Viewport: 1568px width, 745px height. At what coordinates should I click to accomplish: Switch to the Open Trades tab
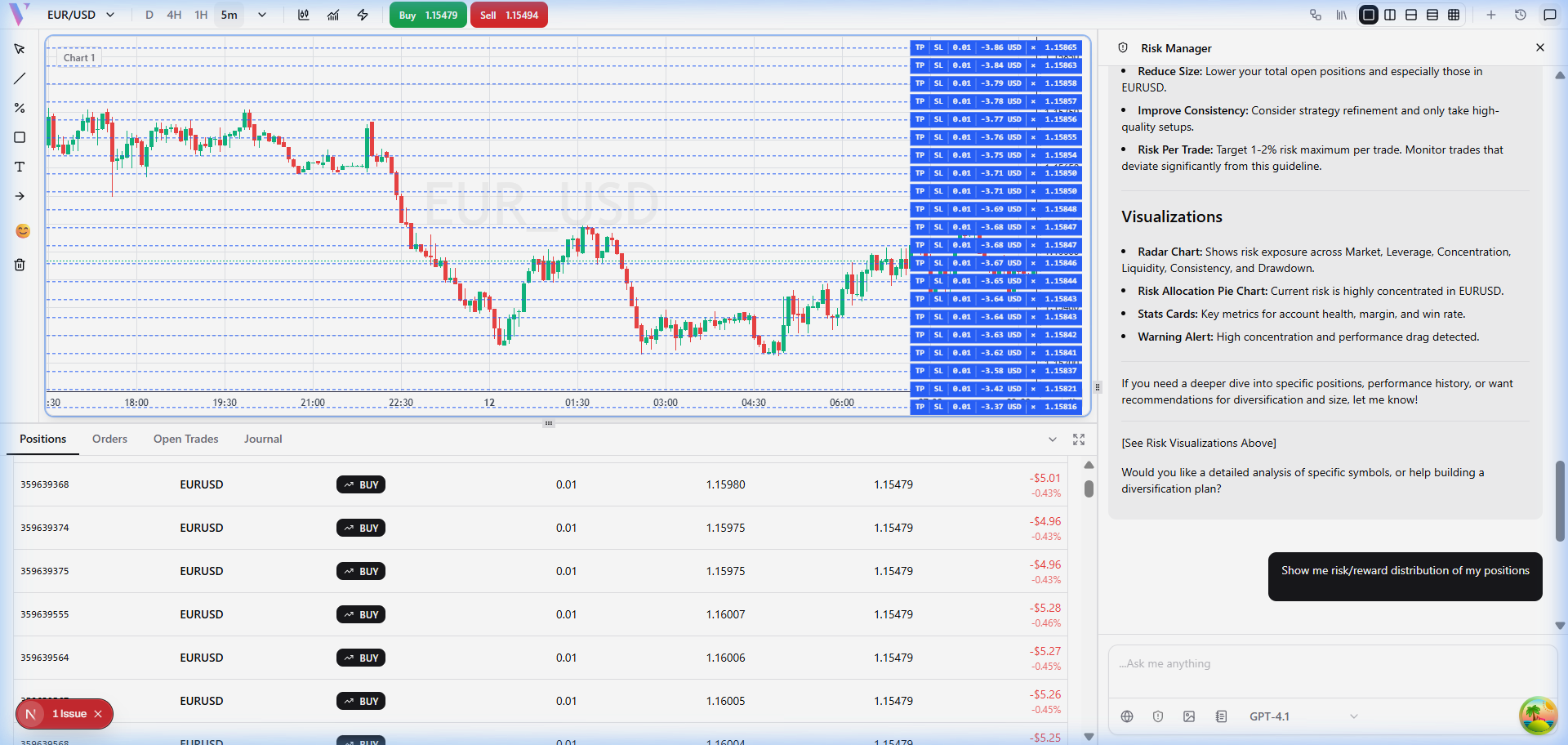click(x=185, y=439)
